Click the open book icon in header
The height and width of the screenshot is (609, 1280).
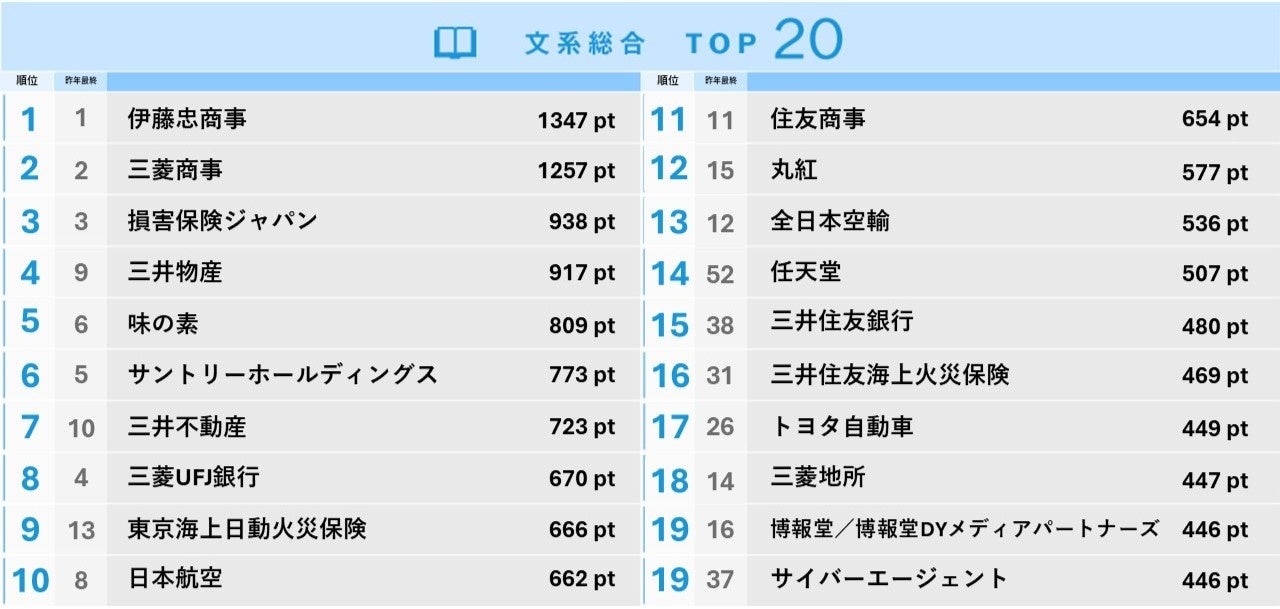pyautogui.click(x=455, y=43)
